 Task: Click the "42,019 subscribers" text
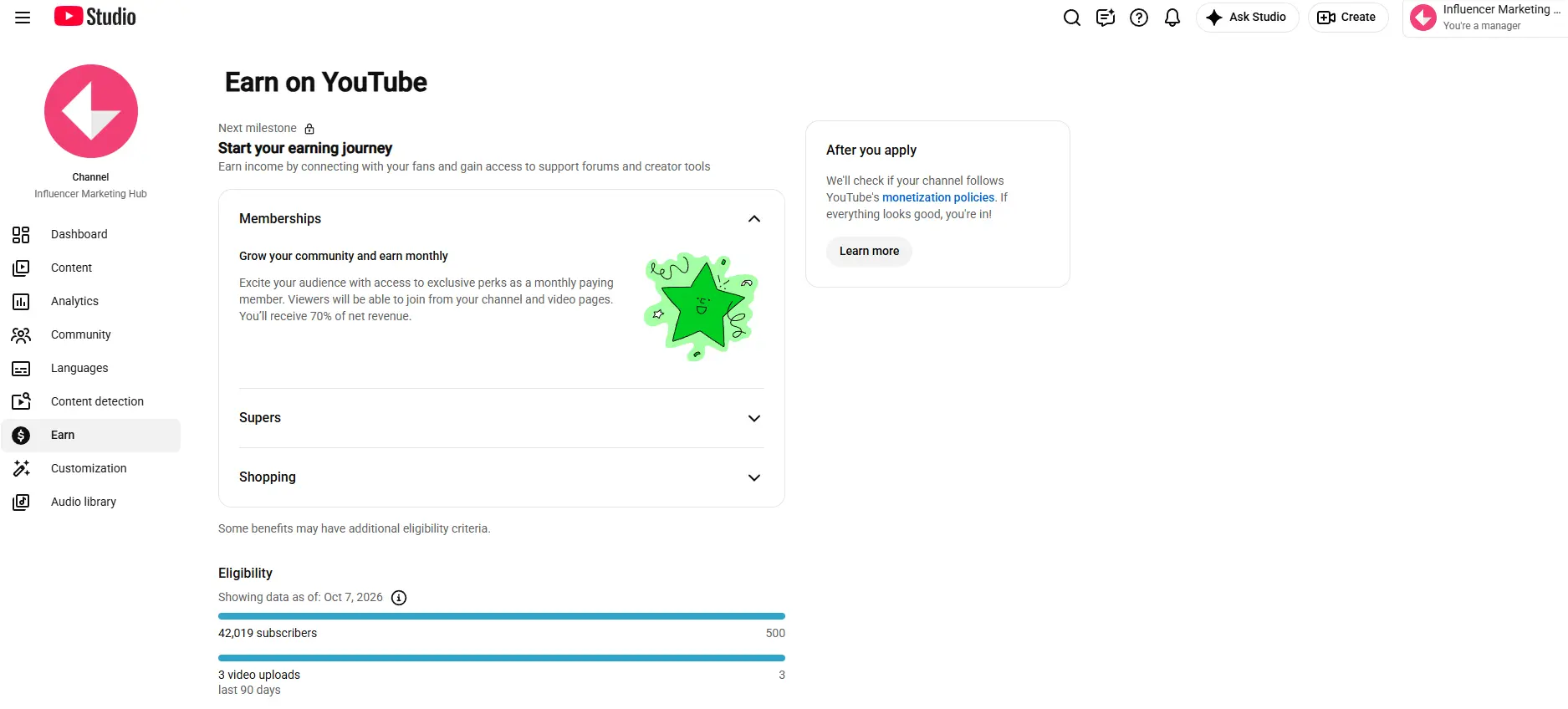[x=268, y=633]
